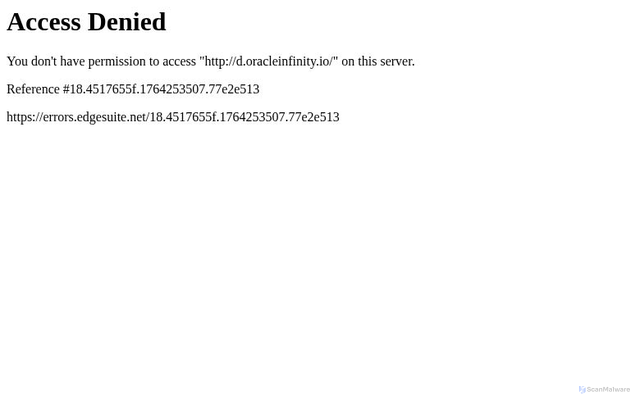
Task: Click the Access Denied heading
Action: click(87, 22)
